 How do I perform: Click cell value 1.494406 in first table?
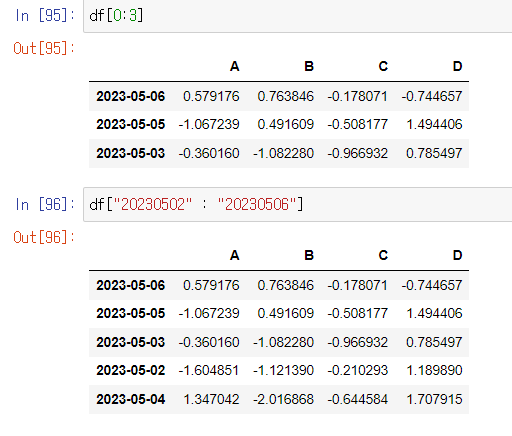[434, 124]
